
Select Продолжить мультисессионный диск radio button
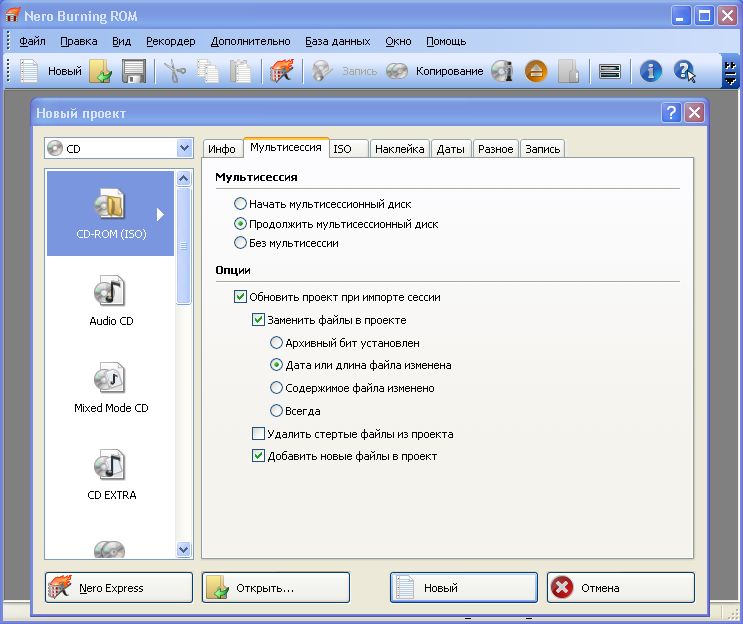click(x=240, y=223)
